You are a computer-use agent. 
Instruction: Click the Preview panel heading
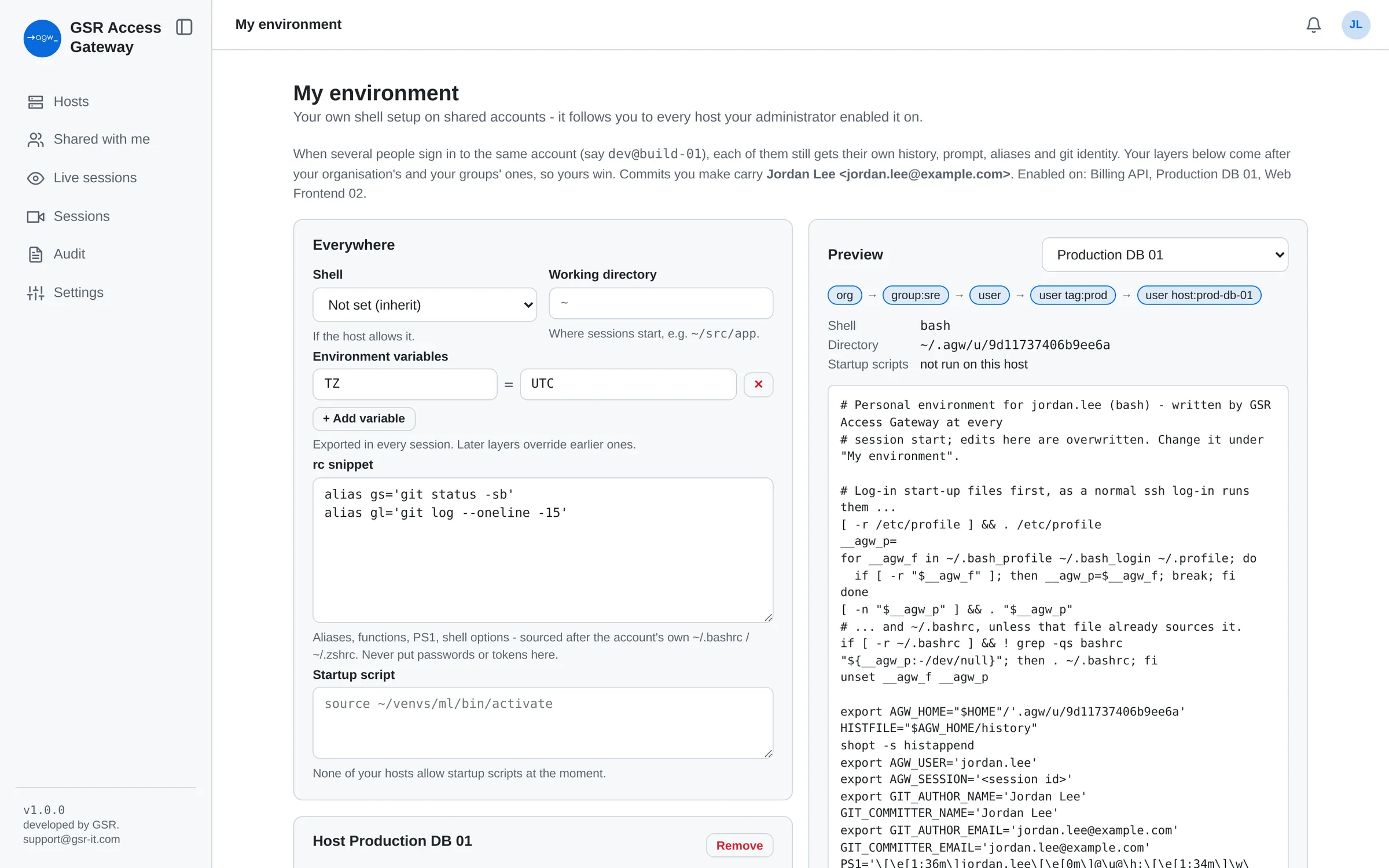click(855, 255)
